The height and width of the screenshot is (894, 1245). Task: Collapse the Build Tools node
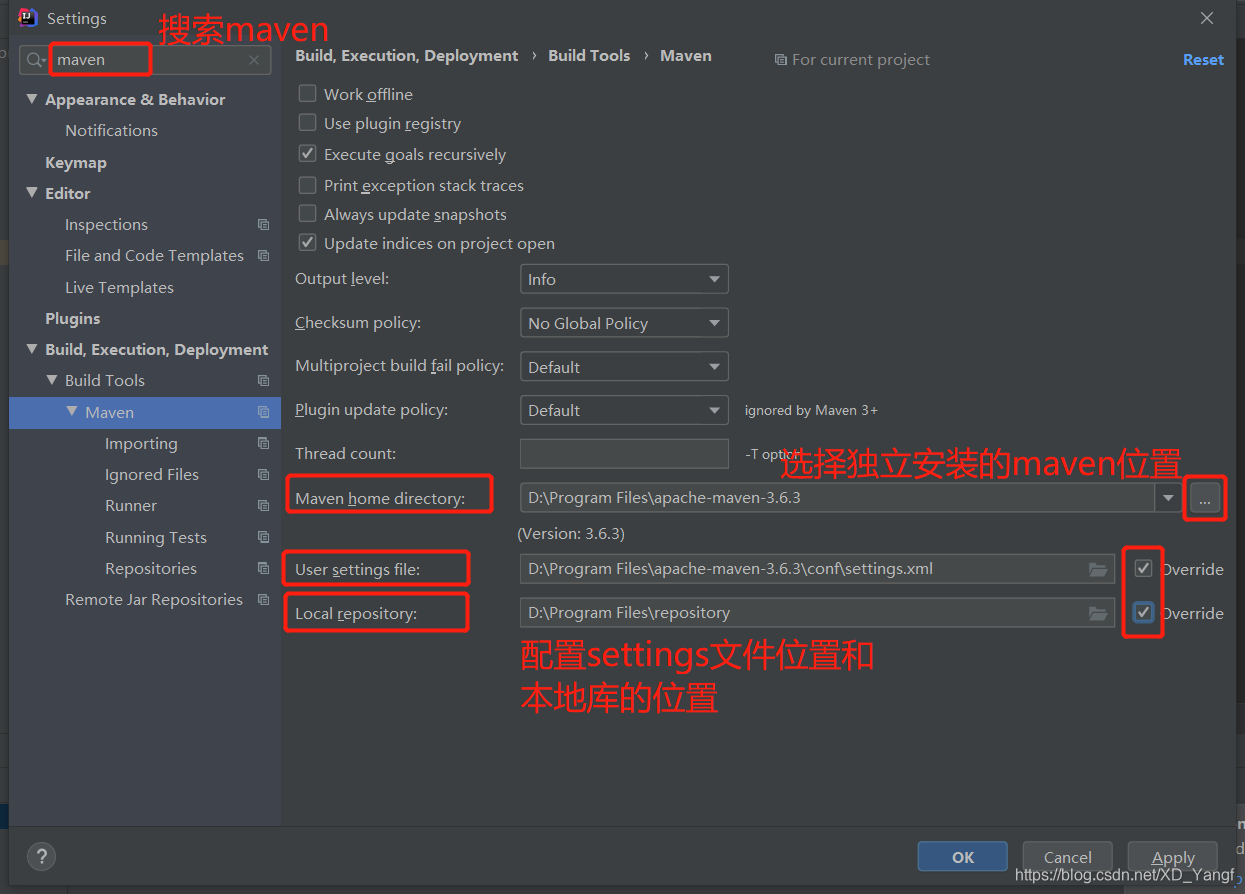click(x=52, y=380)
